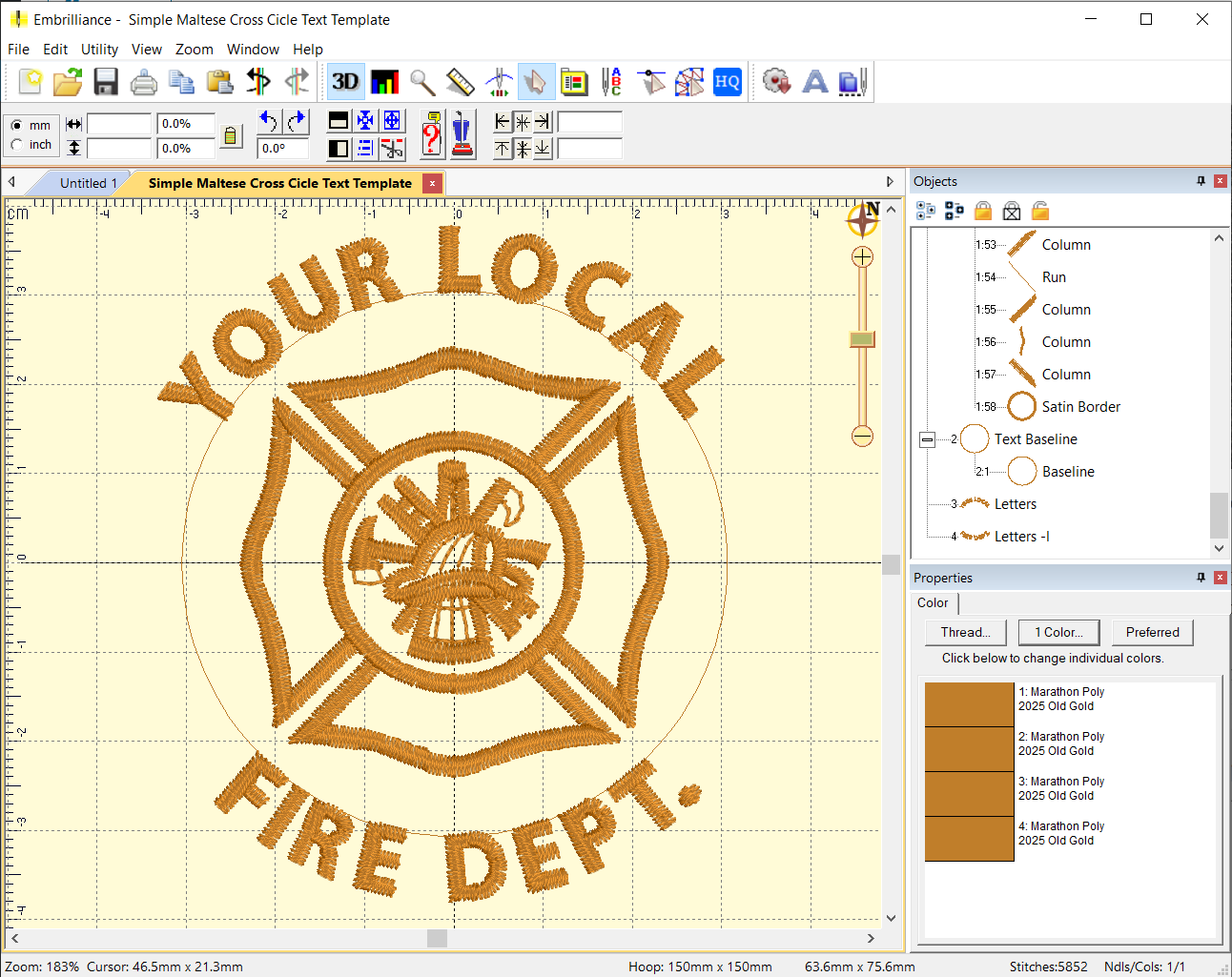Click the Preferred button
Image resolution: width=1232 pixels, height=977 pixels.
point(1152,632)
